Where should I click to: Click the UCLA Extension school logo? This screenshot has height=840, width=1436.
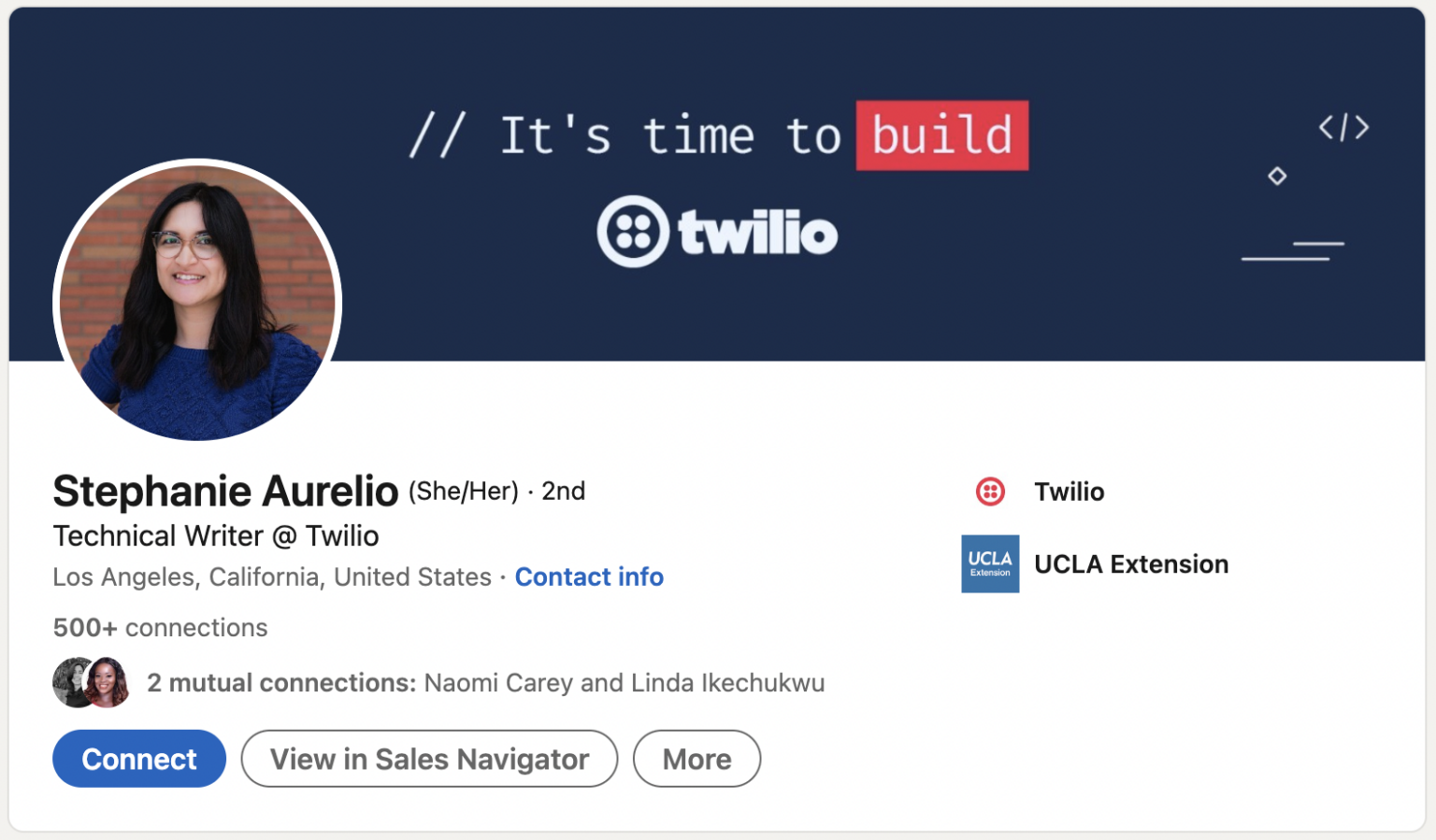pos(990,563)
